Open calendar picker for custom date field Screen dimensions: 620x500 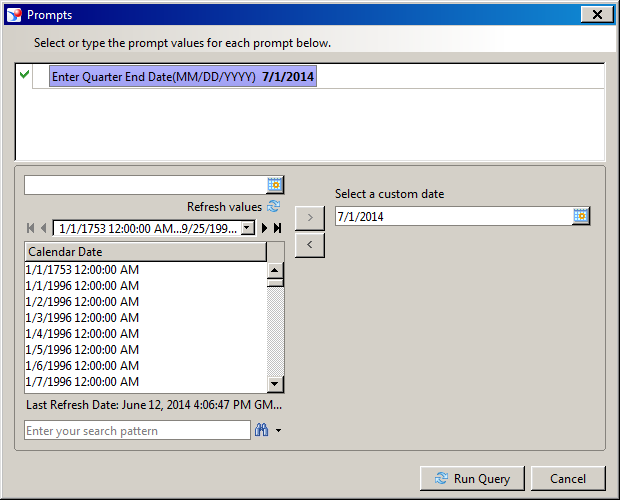point(581,216)
